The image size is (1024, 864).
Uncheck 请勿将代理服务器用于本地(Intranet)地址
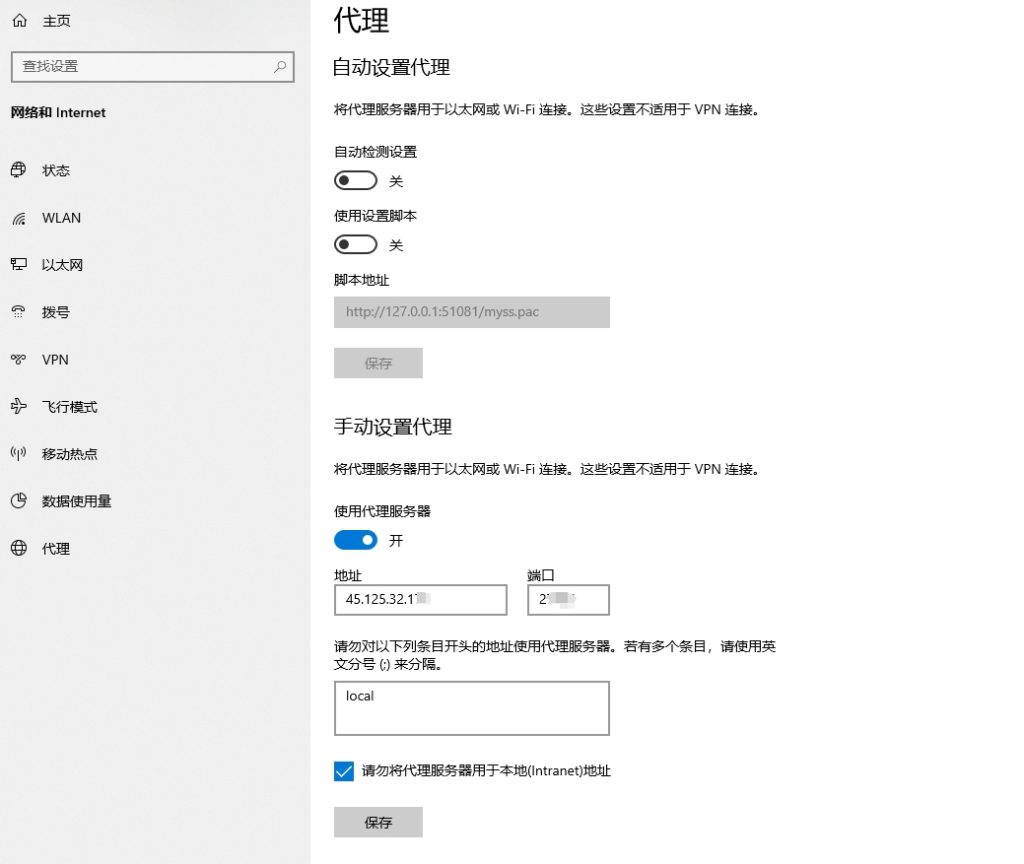point(344,770)
